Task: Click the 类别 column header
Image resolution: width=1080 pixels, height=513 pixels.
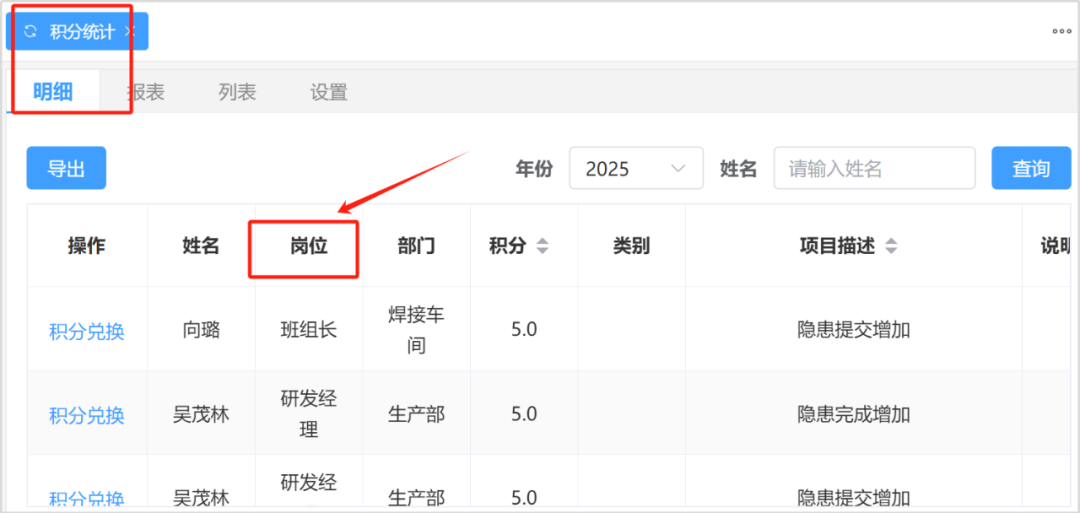Action: click(632, 246)
